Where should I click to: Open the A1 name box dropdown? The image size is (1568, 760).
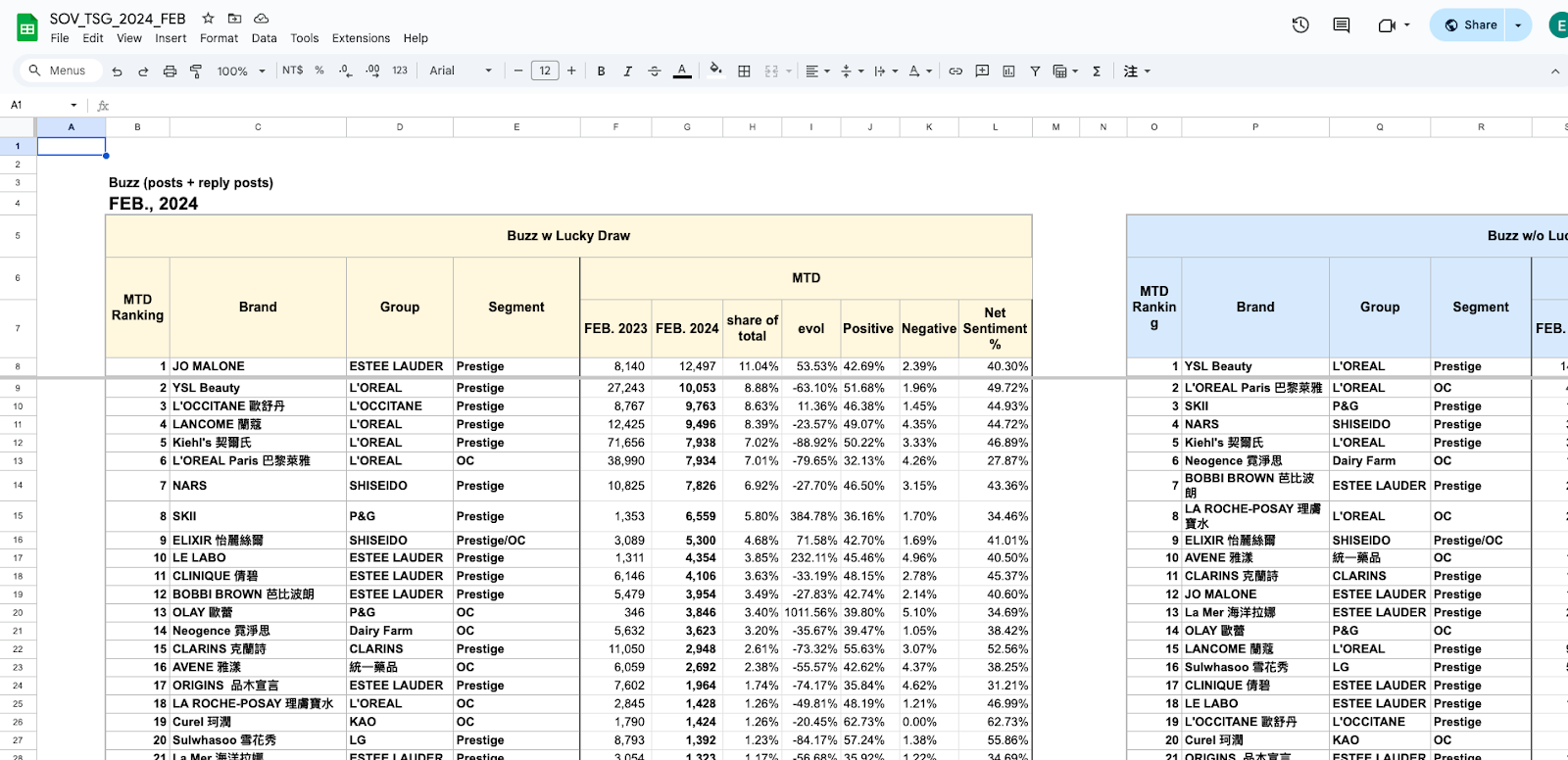[73, 105]
